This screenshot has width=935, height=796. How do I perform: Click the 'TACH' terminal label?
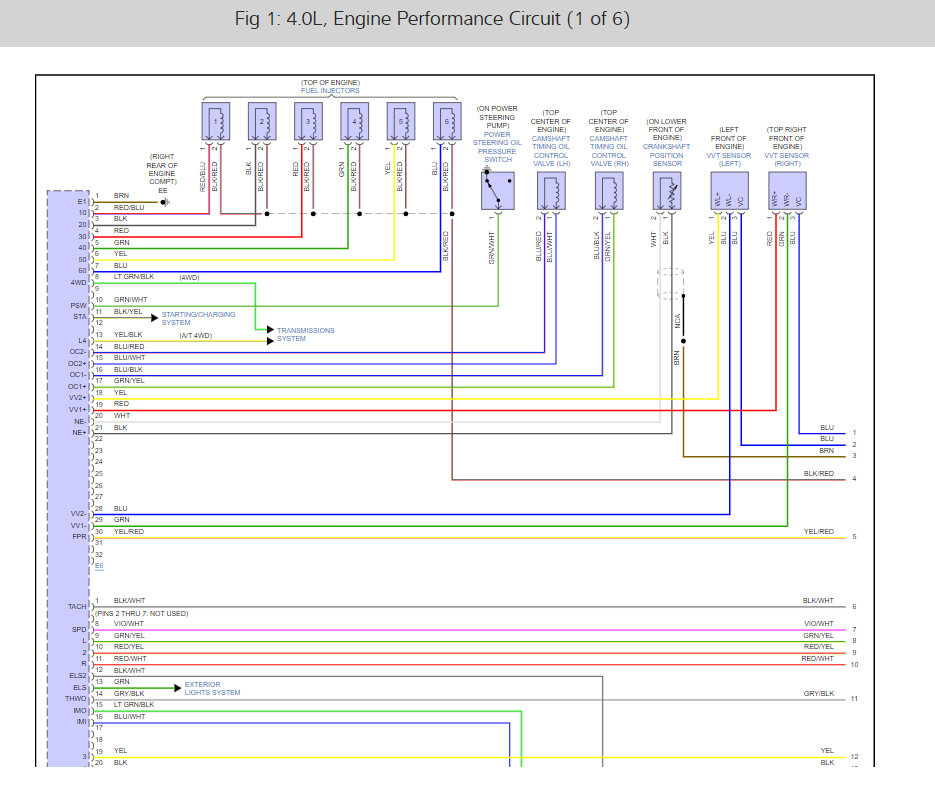point(77,606)
